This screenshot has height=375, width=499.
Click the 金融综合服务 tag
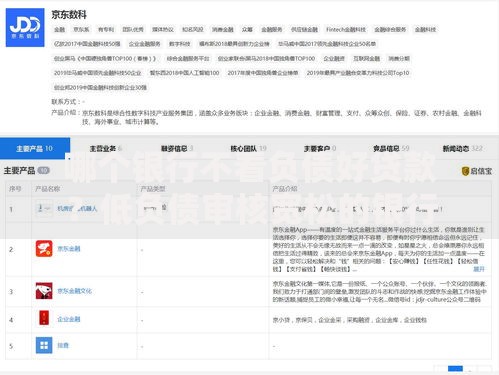390,30
